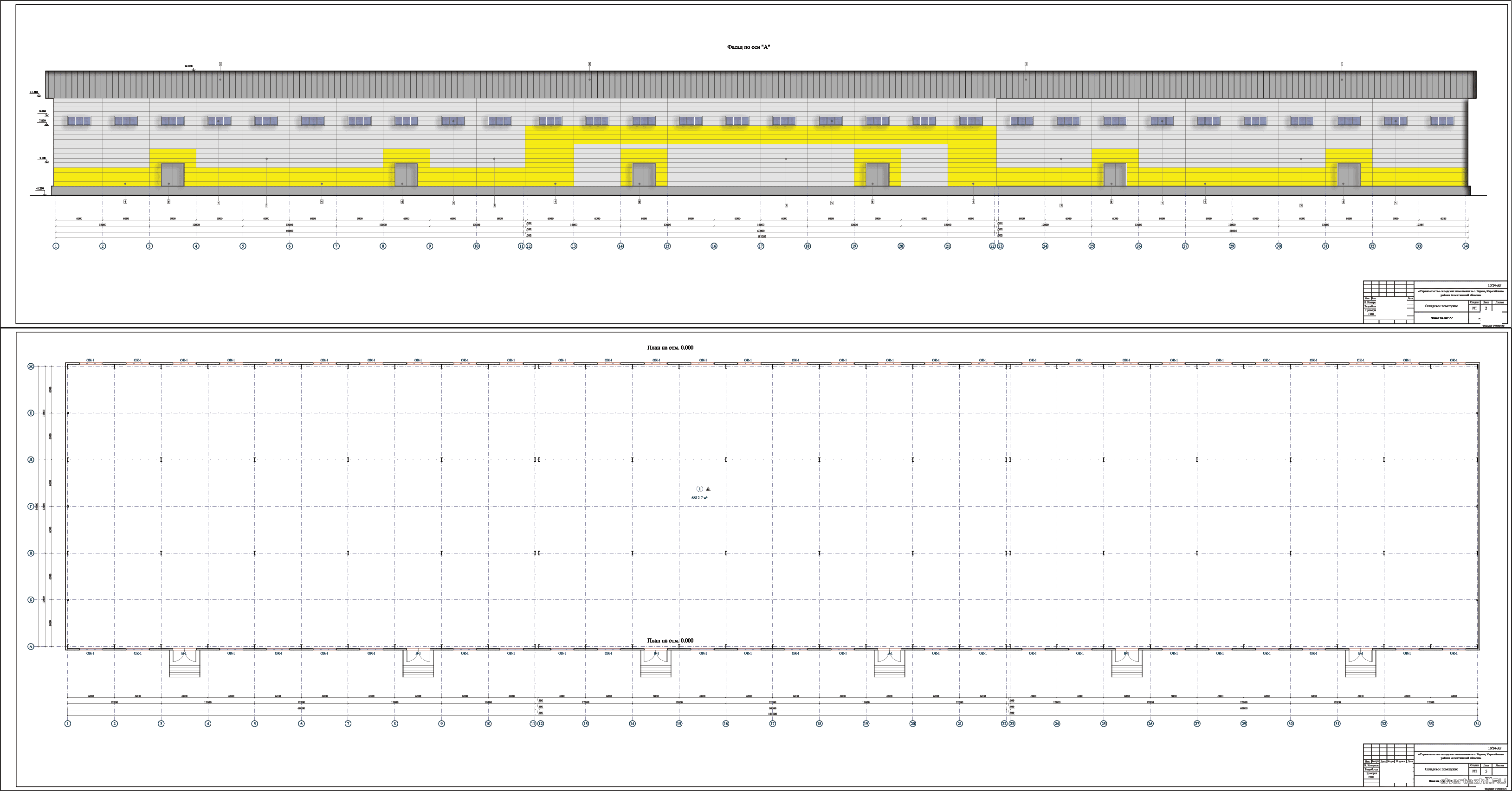This screenshot has height=791, width=1512.
Task: Select the -1.200 ground elevation mark
Action: (40, 189)
